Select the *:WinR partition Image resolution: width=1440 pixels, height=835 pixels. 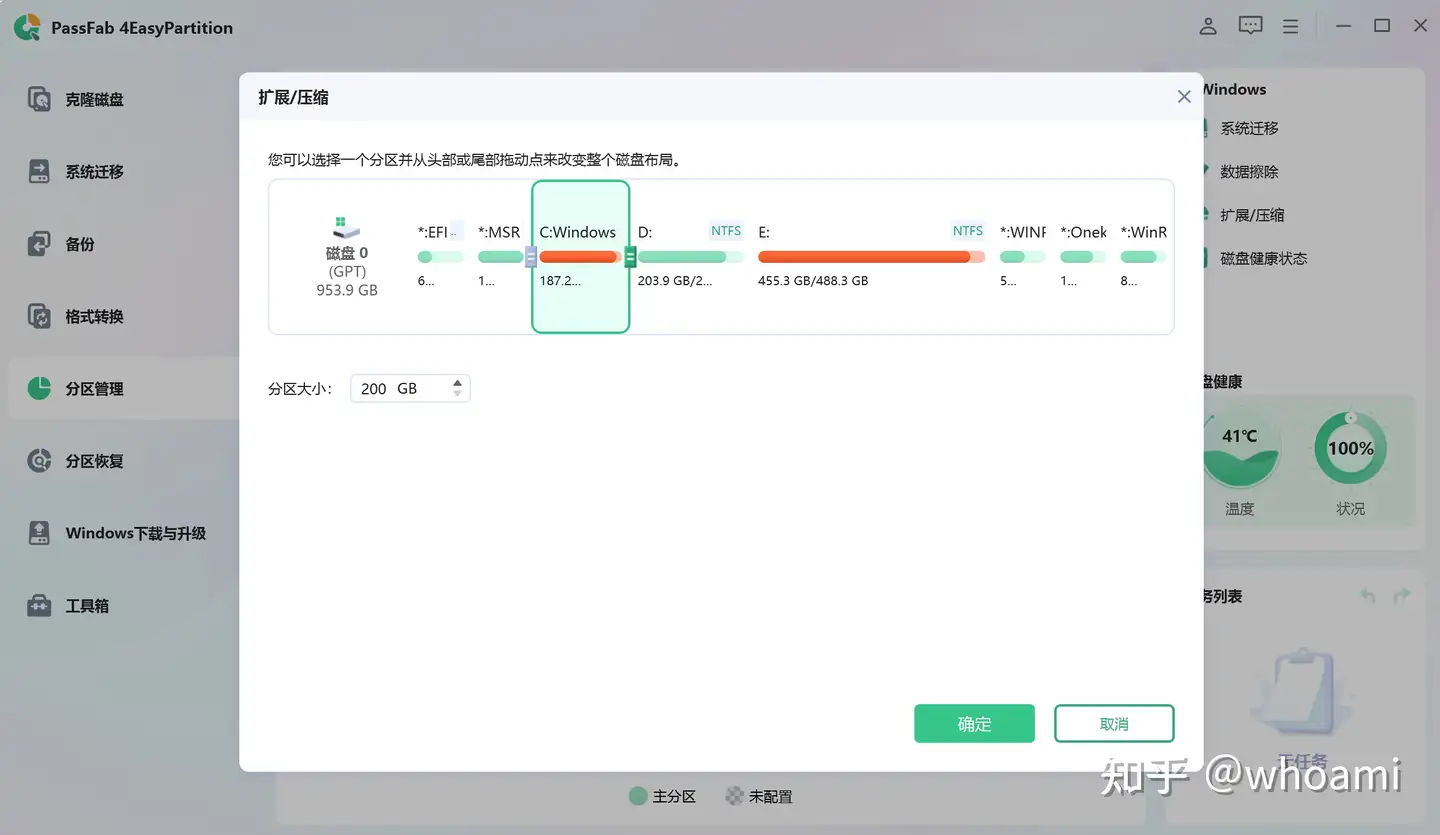(x=1143, y=256)
